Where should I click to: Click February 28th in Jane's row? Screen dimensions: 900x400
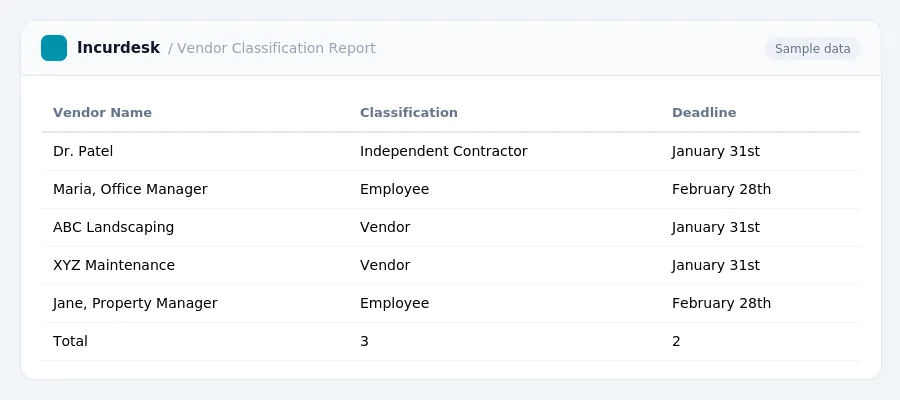point(721,303)
